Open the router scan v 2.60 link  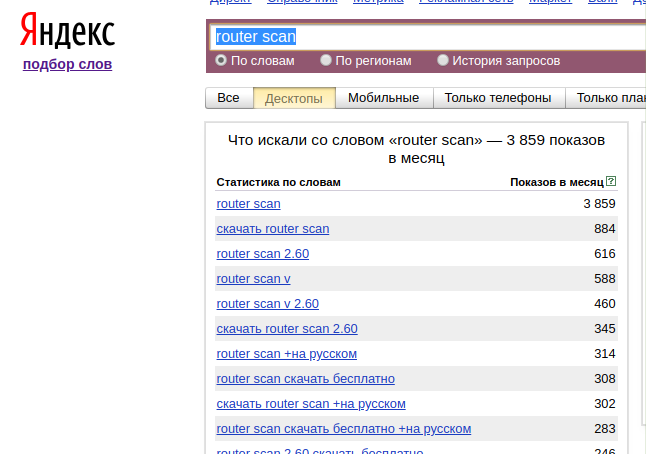[x=268, y=304]
